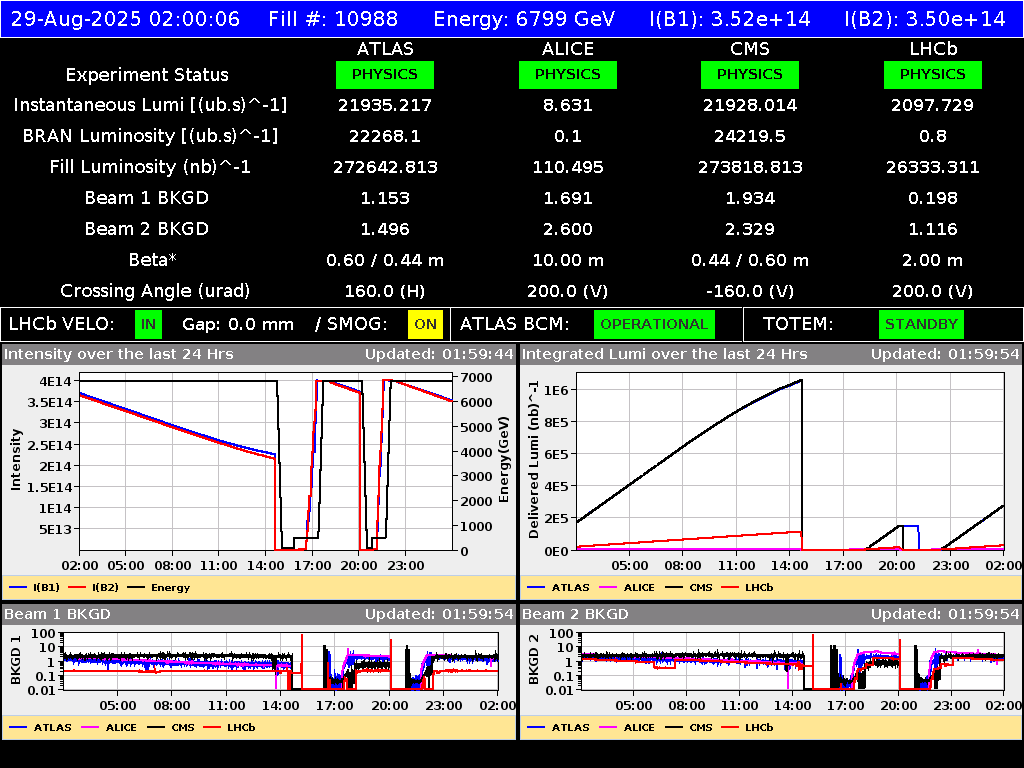Select ATLAS Beam 1 BKGD value 1.153
Viewport: 1024px width, 768px height.
point(385,198)
